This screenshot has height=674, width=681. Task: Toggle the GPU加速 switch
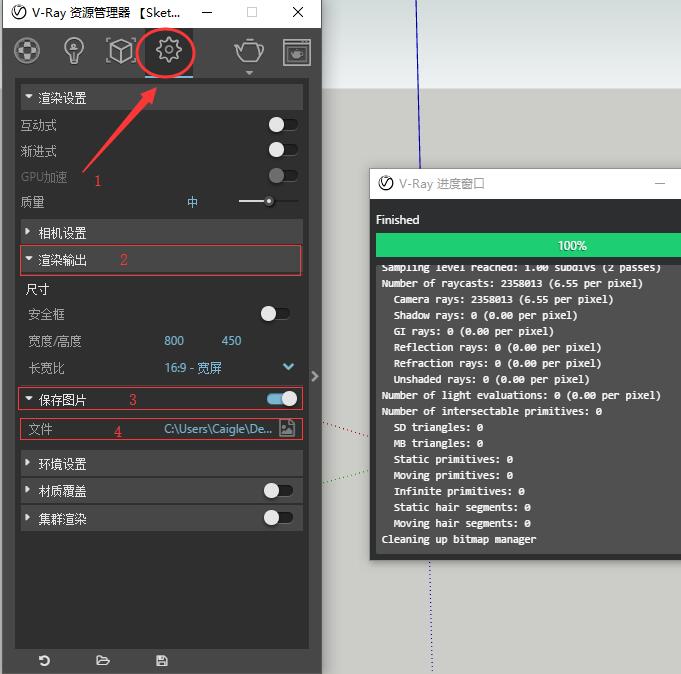pyautogui.click(x=283, y=176)
